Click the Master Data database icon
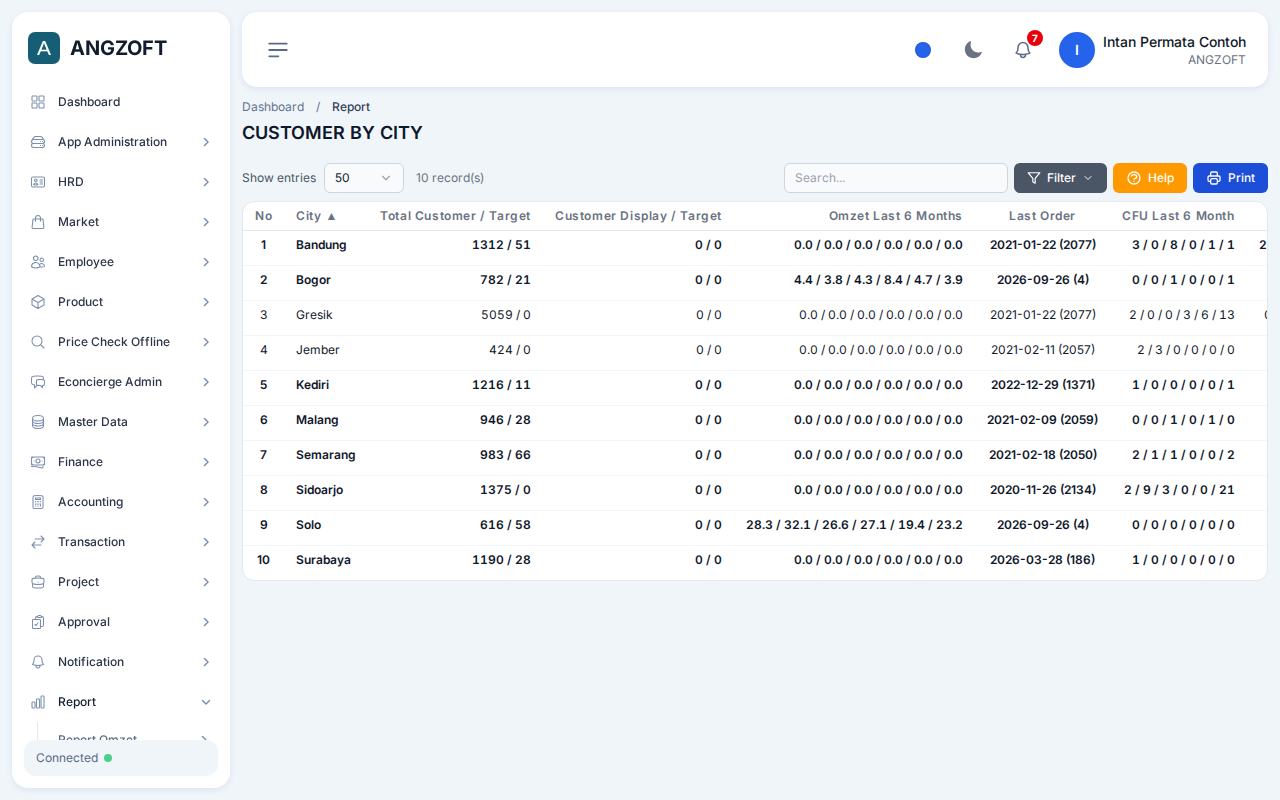This screenshot has height=800, width=1280. pyautogui.click(x=38, y=422)
